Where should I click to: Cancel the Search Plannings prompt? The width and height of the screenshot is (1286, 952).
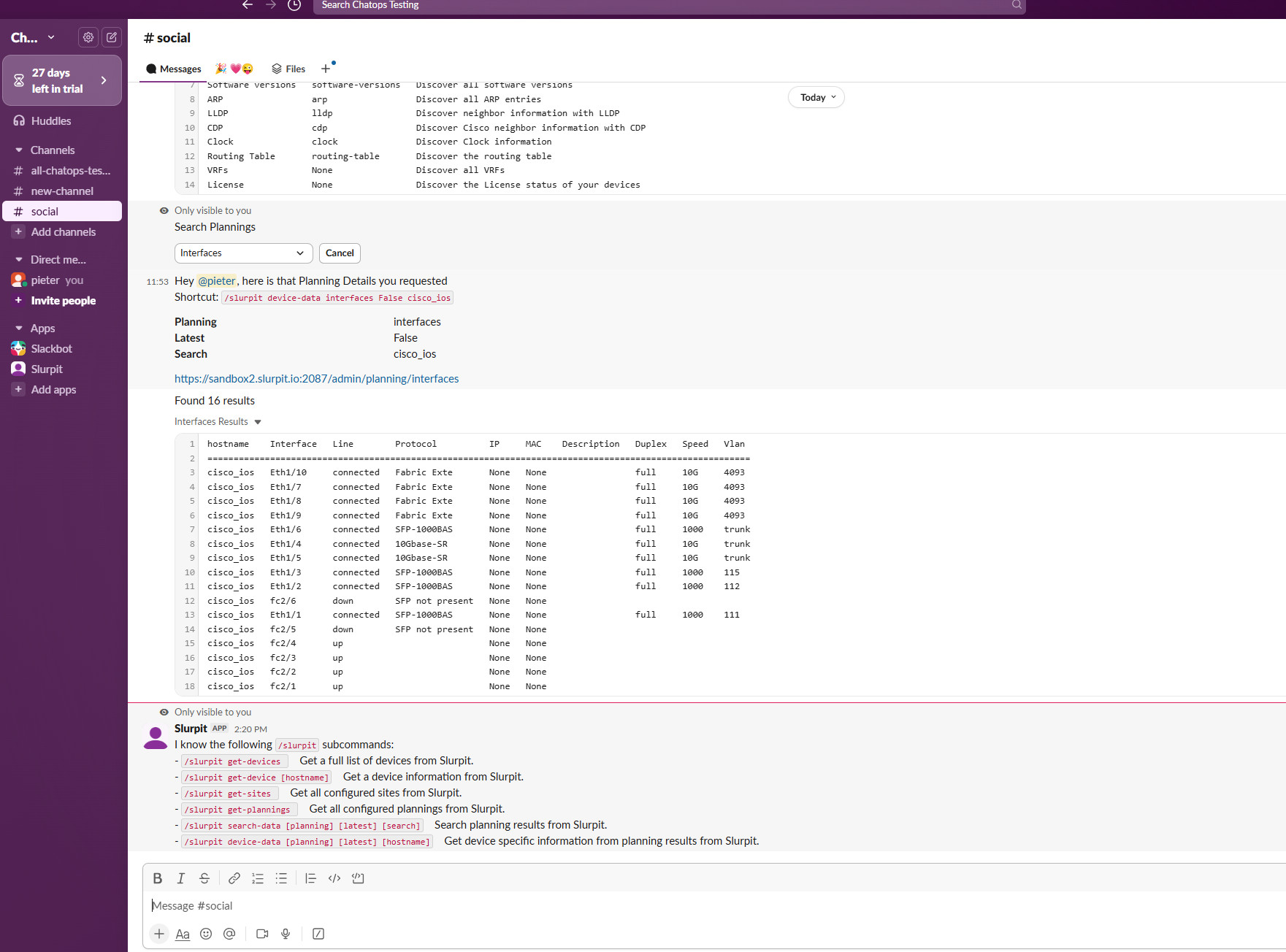tap(340, 253)
